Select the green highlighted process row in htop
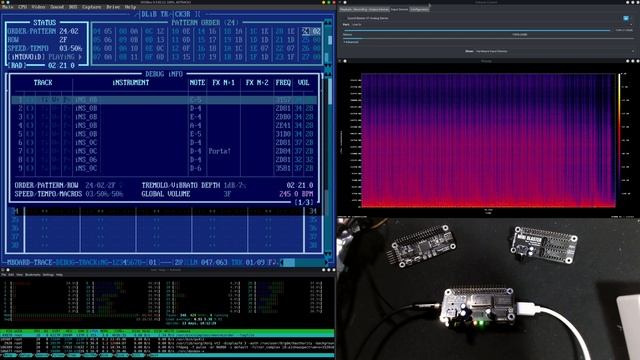 [167, 335]
